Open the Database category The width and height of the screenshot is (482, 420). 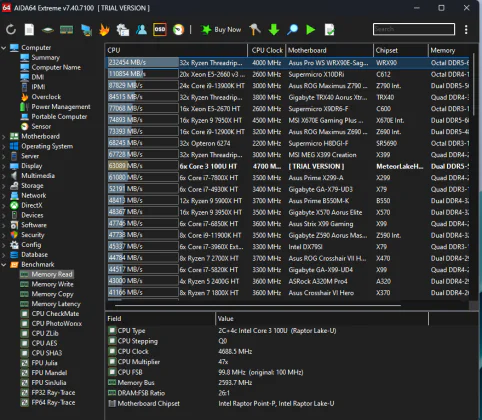coord(35,255)
